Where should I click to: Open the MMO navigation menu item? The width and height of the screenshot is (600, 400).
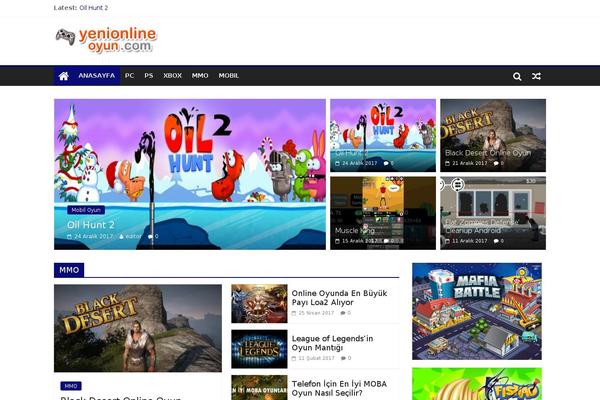(x=200, y=75)
